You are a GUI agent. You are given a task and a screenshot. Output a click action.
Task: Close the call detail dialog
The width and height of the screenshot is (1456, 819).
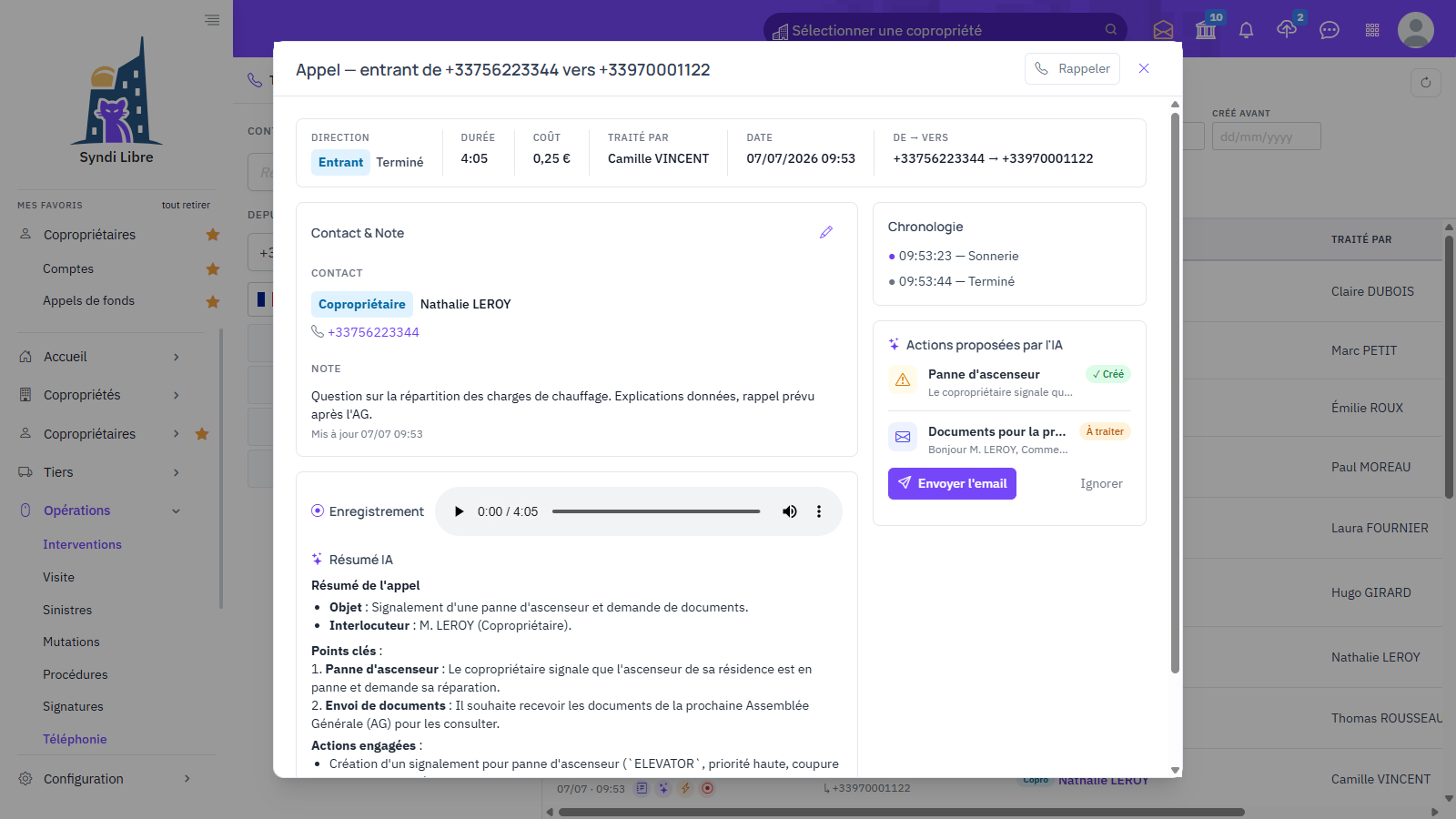(x=1144, y=68)
